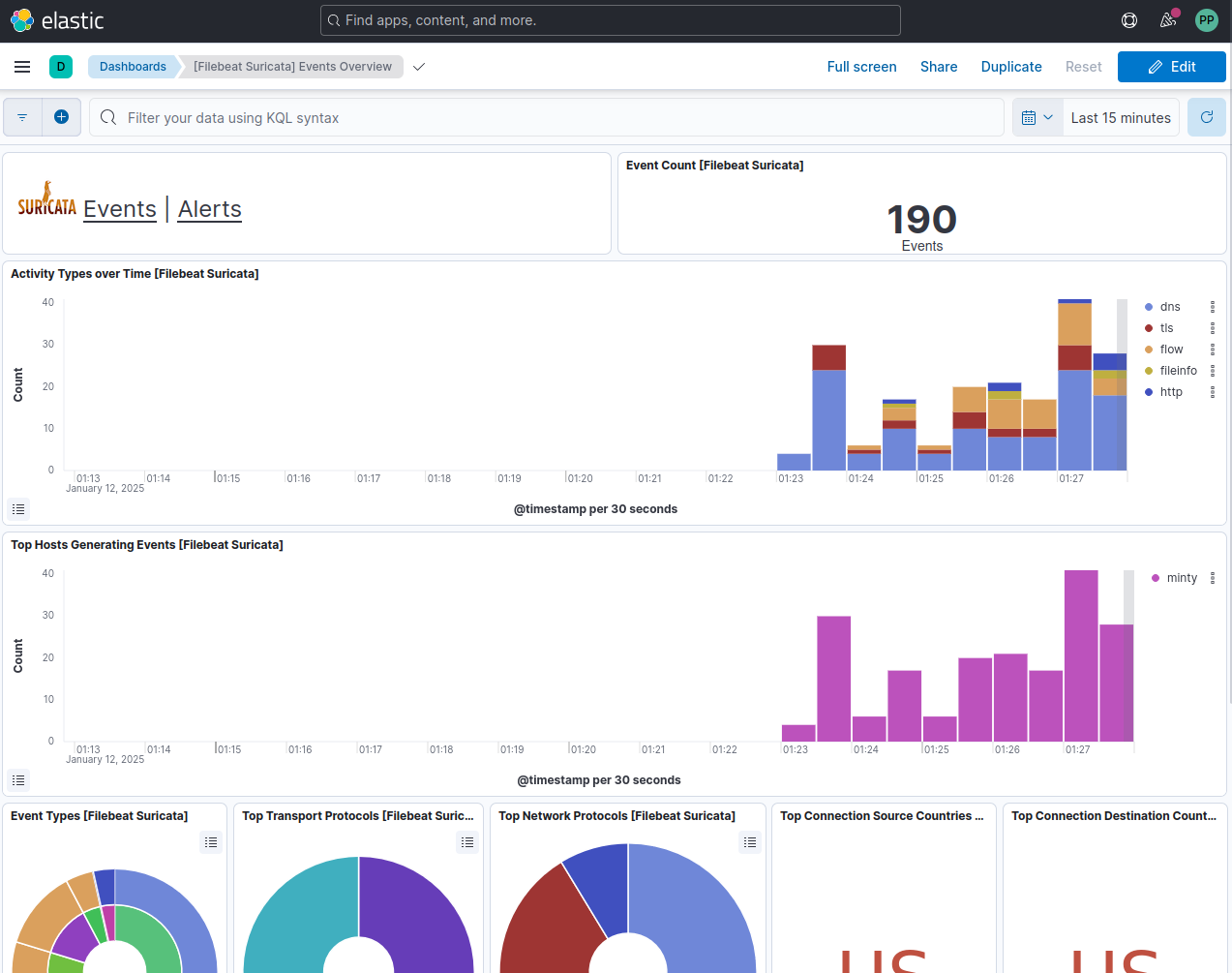1232x973 pixels.
Task: Toggle the main navigation hamburger menu
Action: tap(22, 67)
